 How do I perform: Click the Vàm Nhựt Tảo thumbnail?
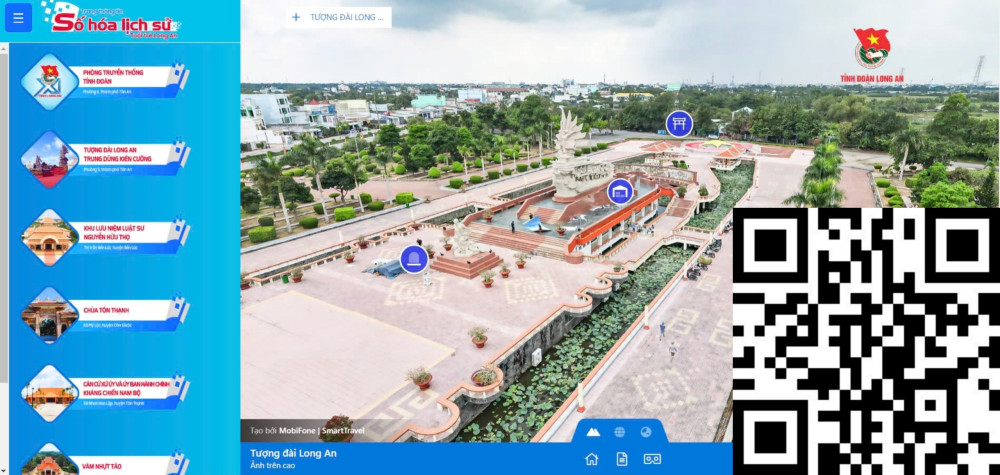point(49,460)
